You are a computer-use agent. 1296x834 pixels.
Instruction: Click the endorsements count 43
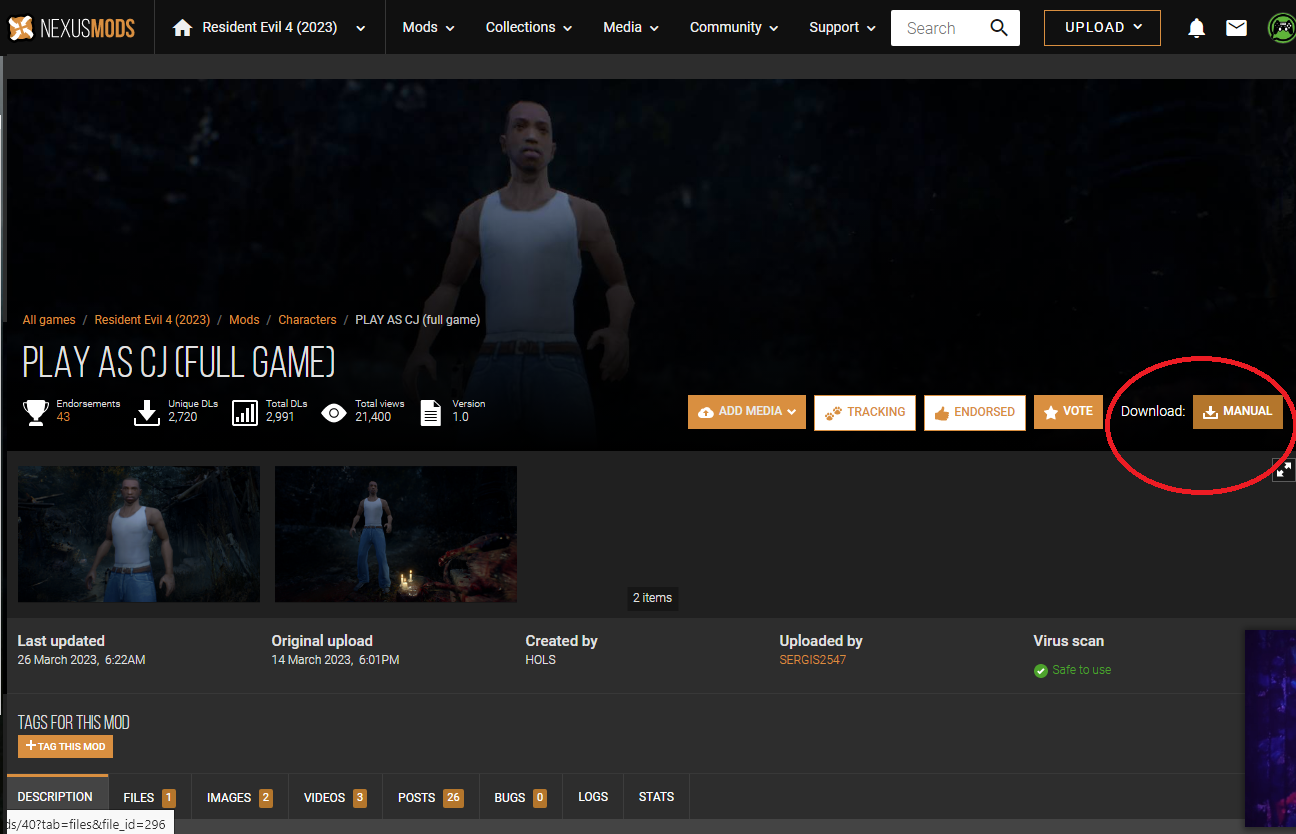pos(63,417)
